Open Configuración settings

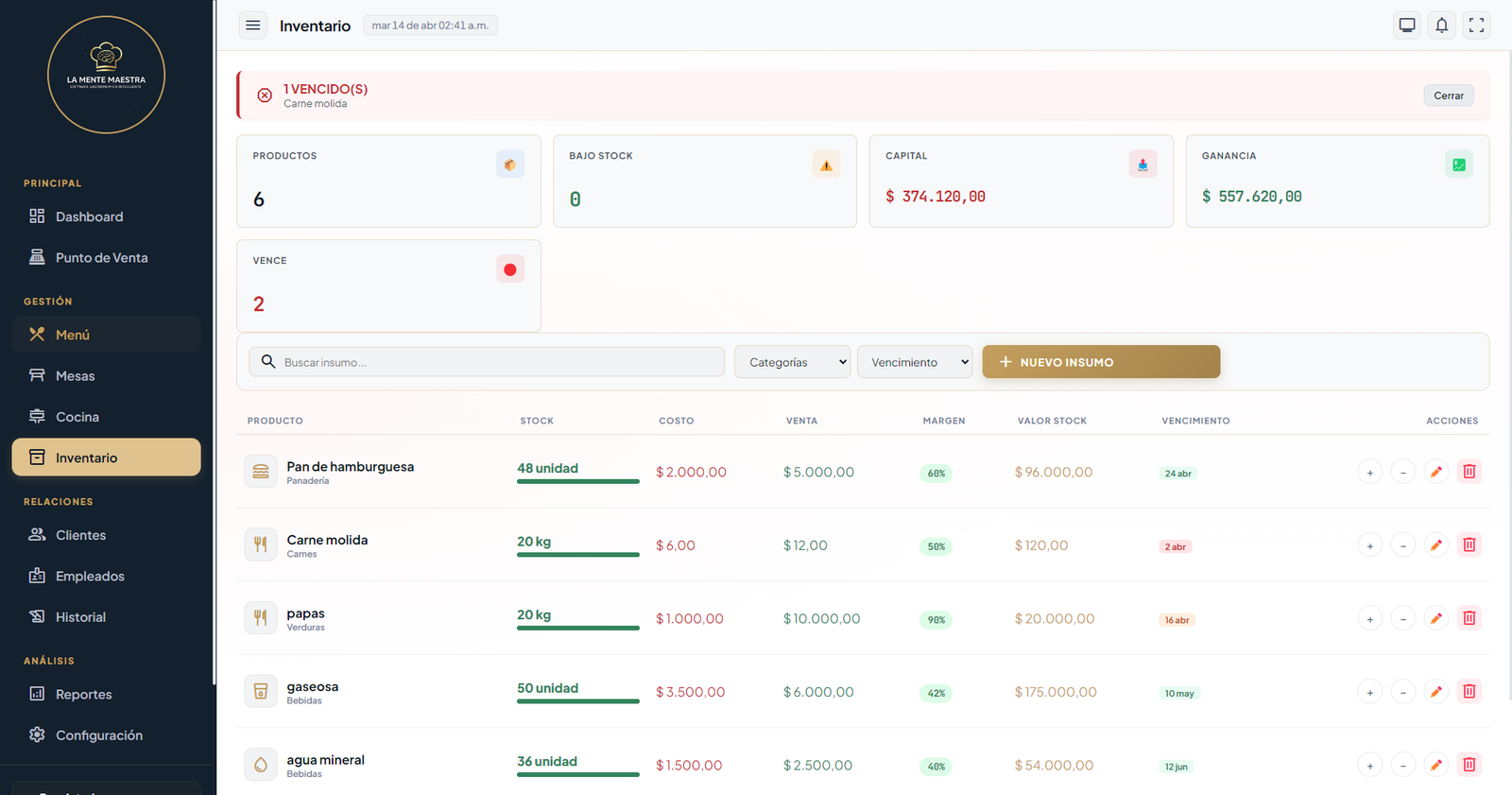106,735
